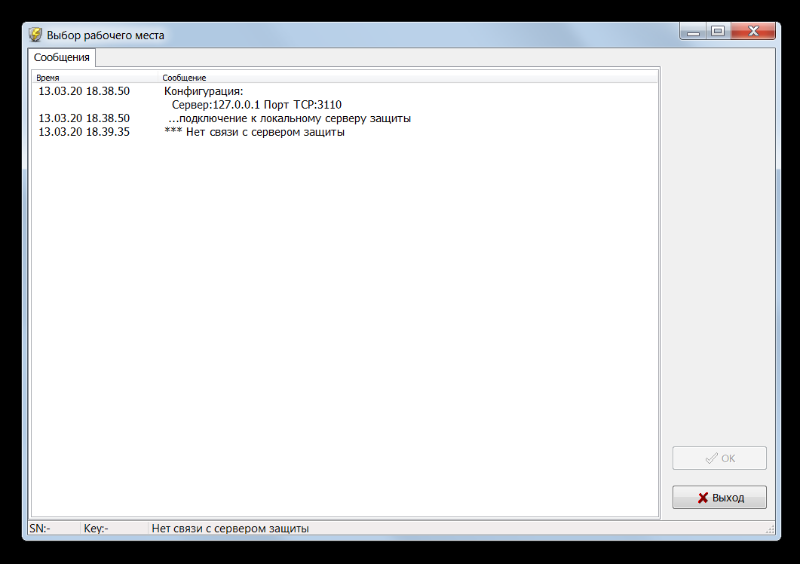Click status bar text Нет связи с сервером защиты
Screen dimensions: 800x564
[230, 528]
